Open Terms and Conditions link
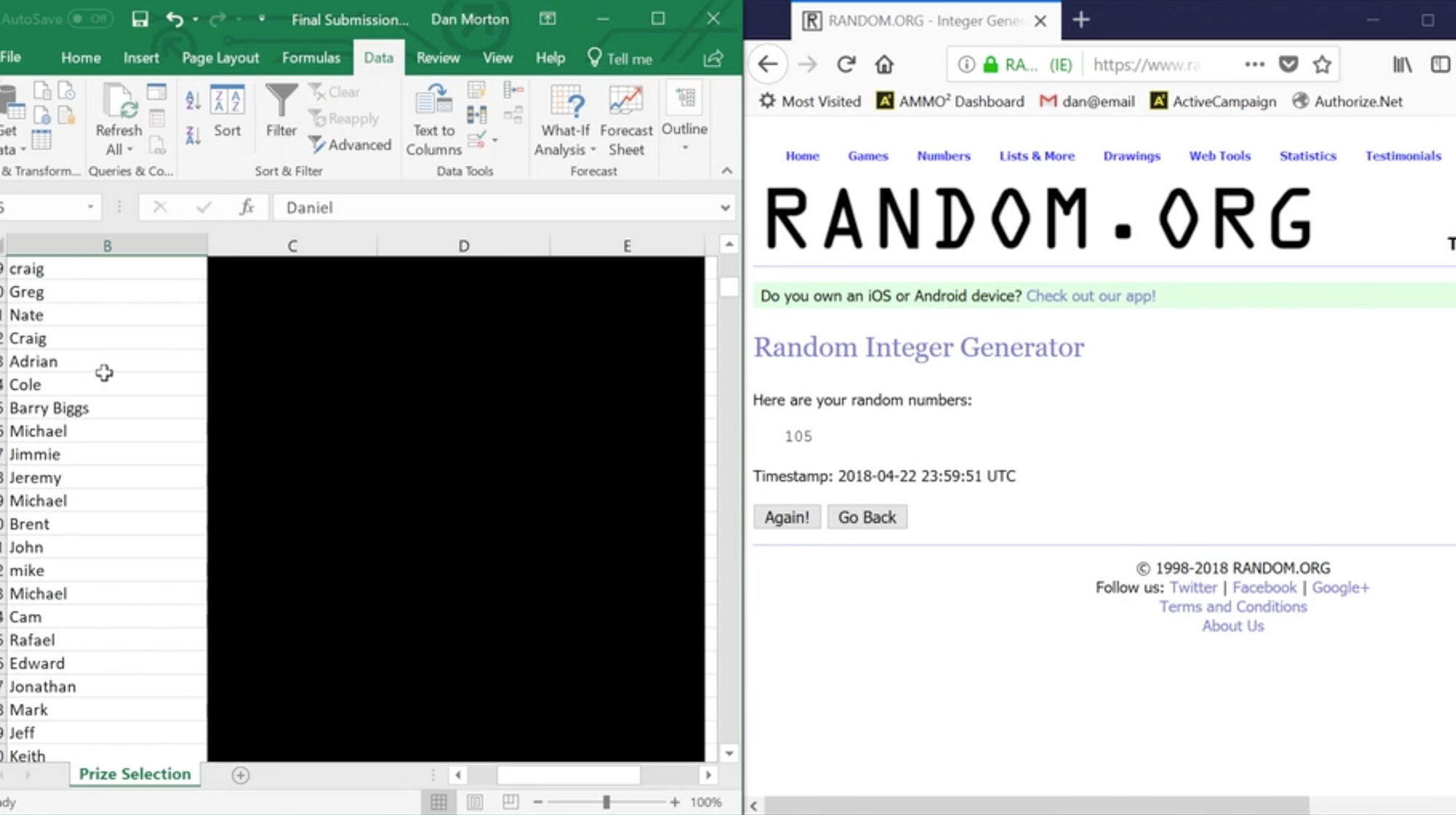Screen dimensions: 1456x815 point(1233,607)
